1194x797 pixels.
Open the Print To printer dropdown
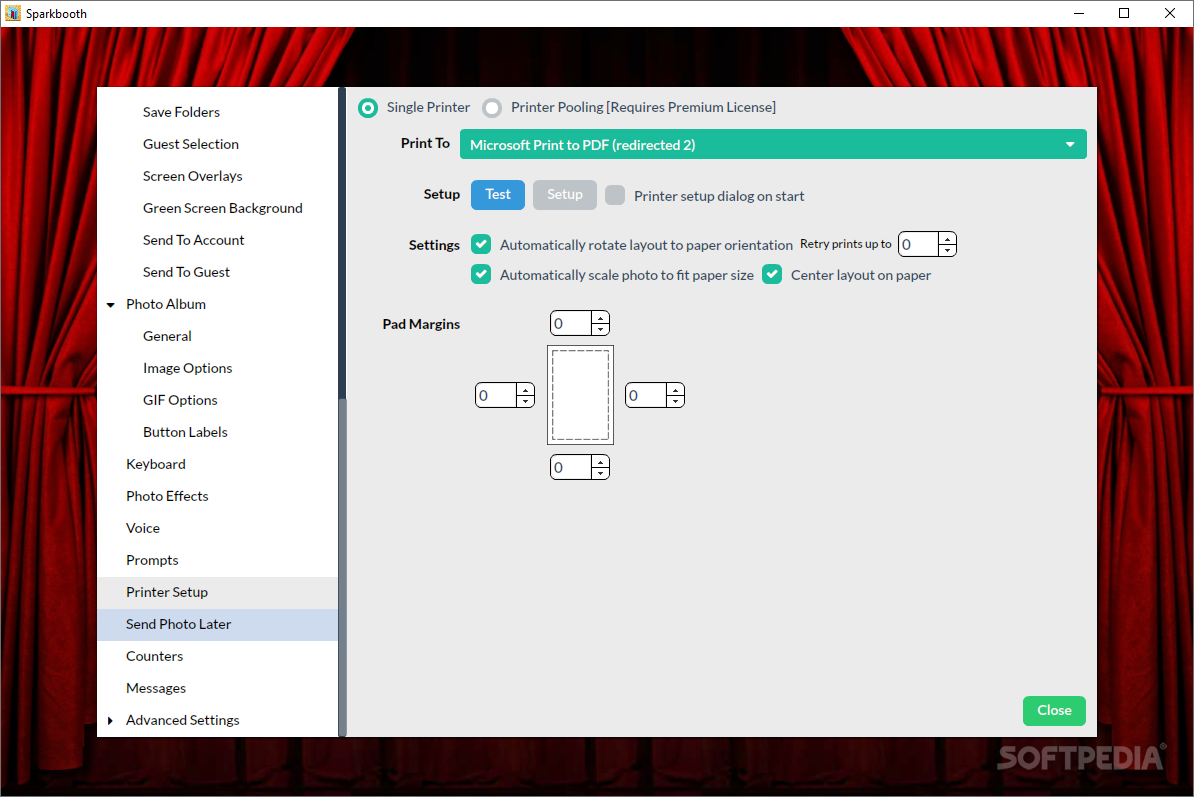pyautogui.click(x=773, y=145)
